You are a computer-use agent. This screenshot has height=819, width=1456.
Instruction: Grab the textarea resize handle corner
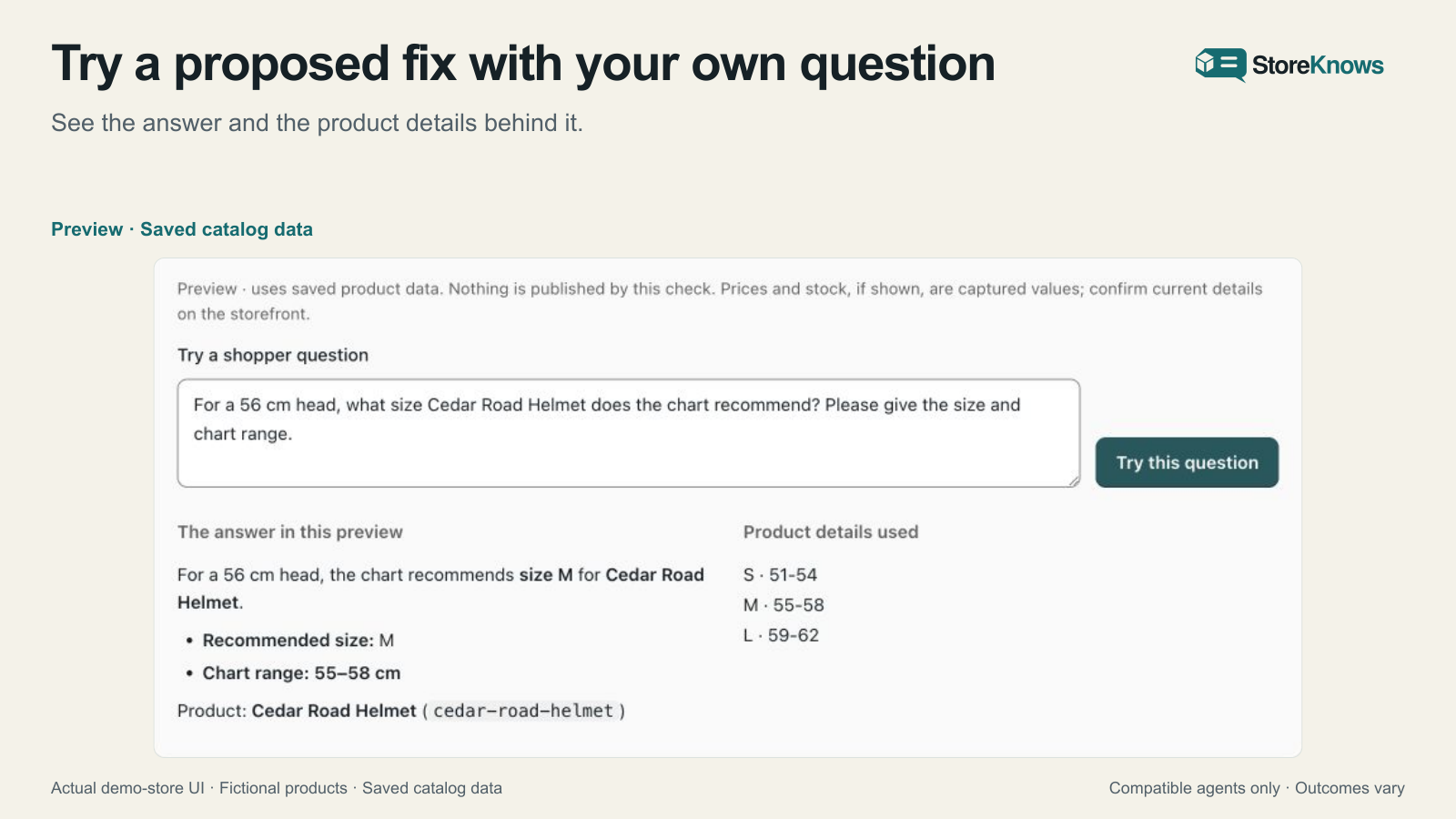(x=1074, y=480)
